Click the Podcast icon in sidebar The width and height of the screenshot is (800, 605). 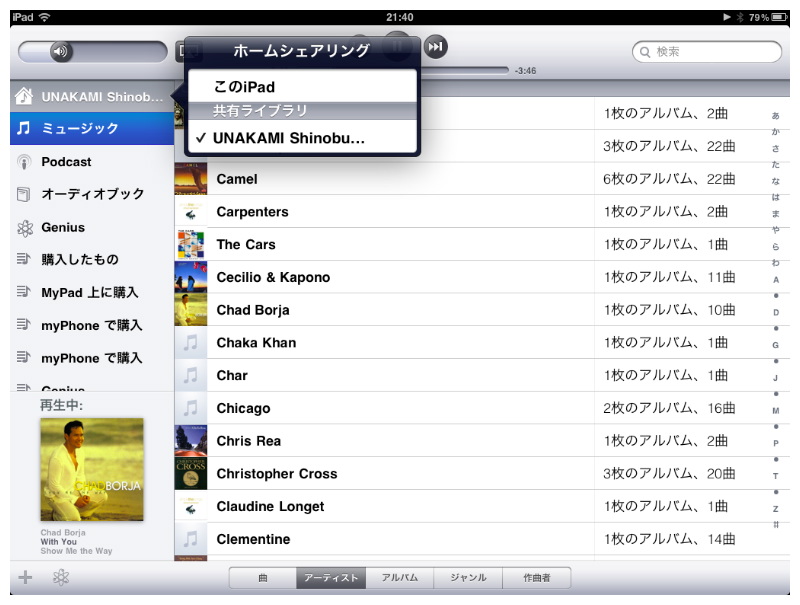pyautogui.click(x=24, y=162)
